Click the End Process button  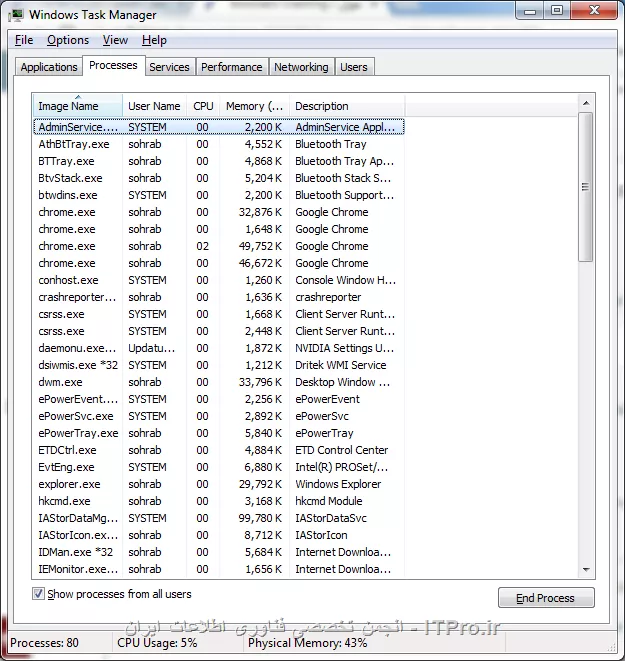point(546,598)
